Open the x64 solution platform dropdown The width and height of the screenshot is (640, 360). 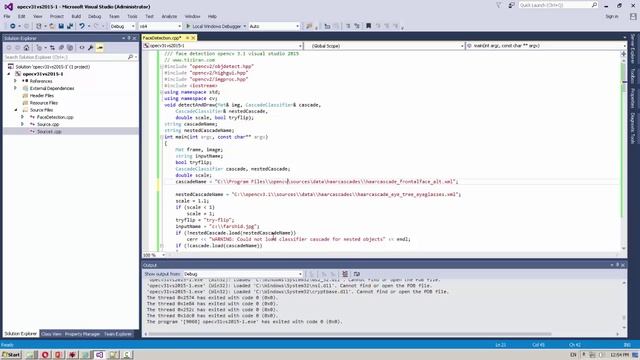160,26
